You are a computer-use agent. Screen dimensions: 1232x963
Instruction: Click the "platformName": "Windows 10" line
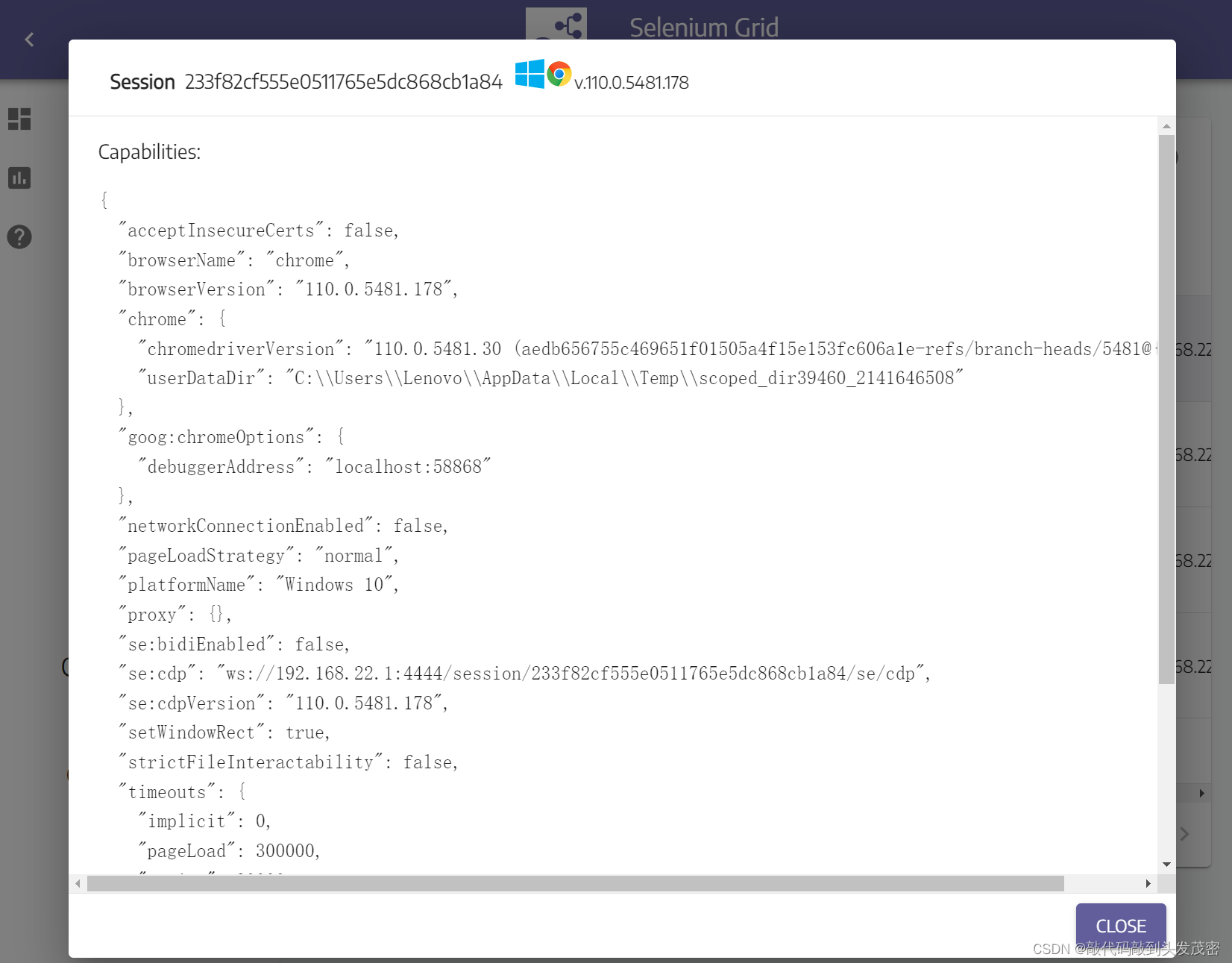[259, 585]
